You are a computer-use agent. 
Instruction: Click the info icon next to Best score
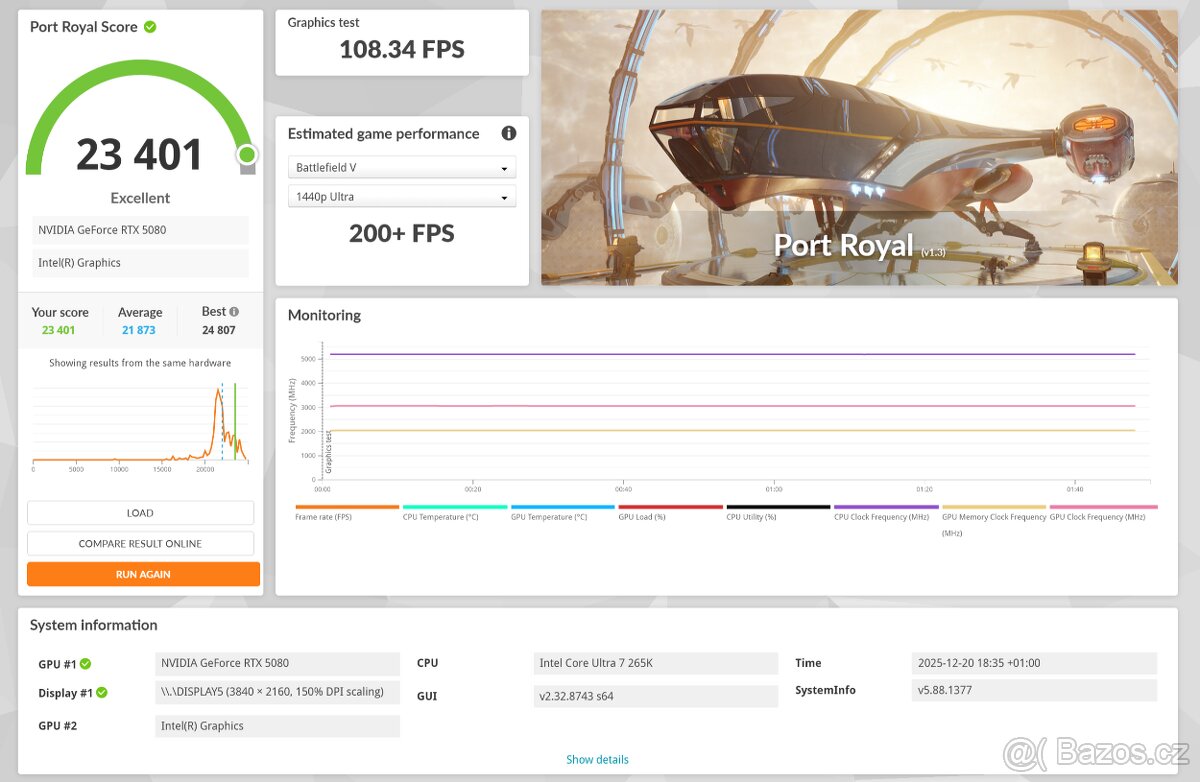click(234, 311)
